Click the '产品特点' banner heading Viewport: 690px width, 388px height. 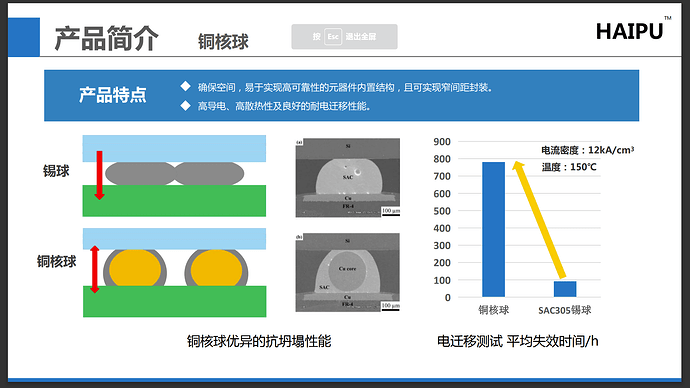113,95
